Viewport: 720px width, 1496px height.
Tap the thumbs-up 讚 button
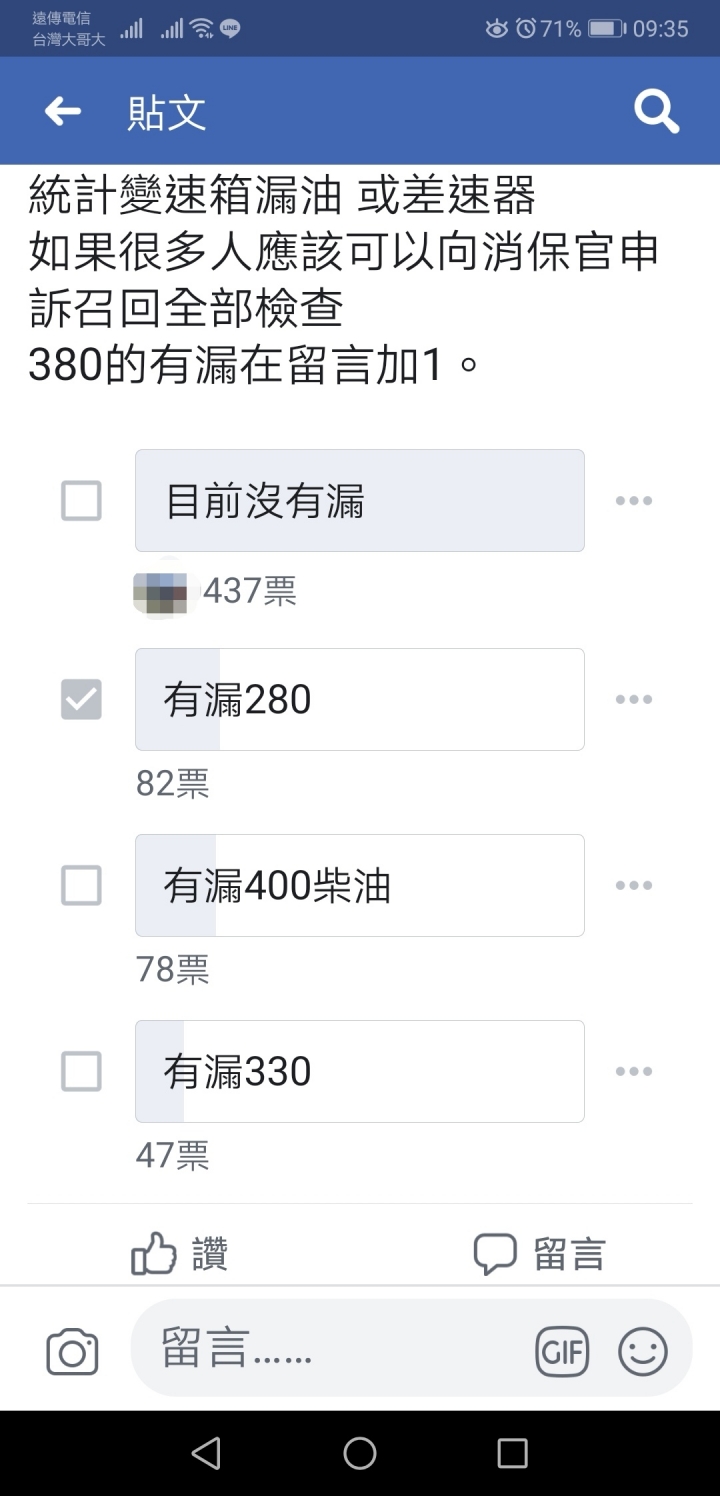[180, 1253]
